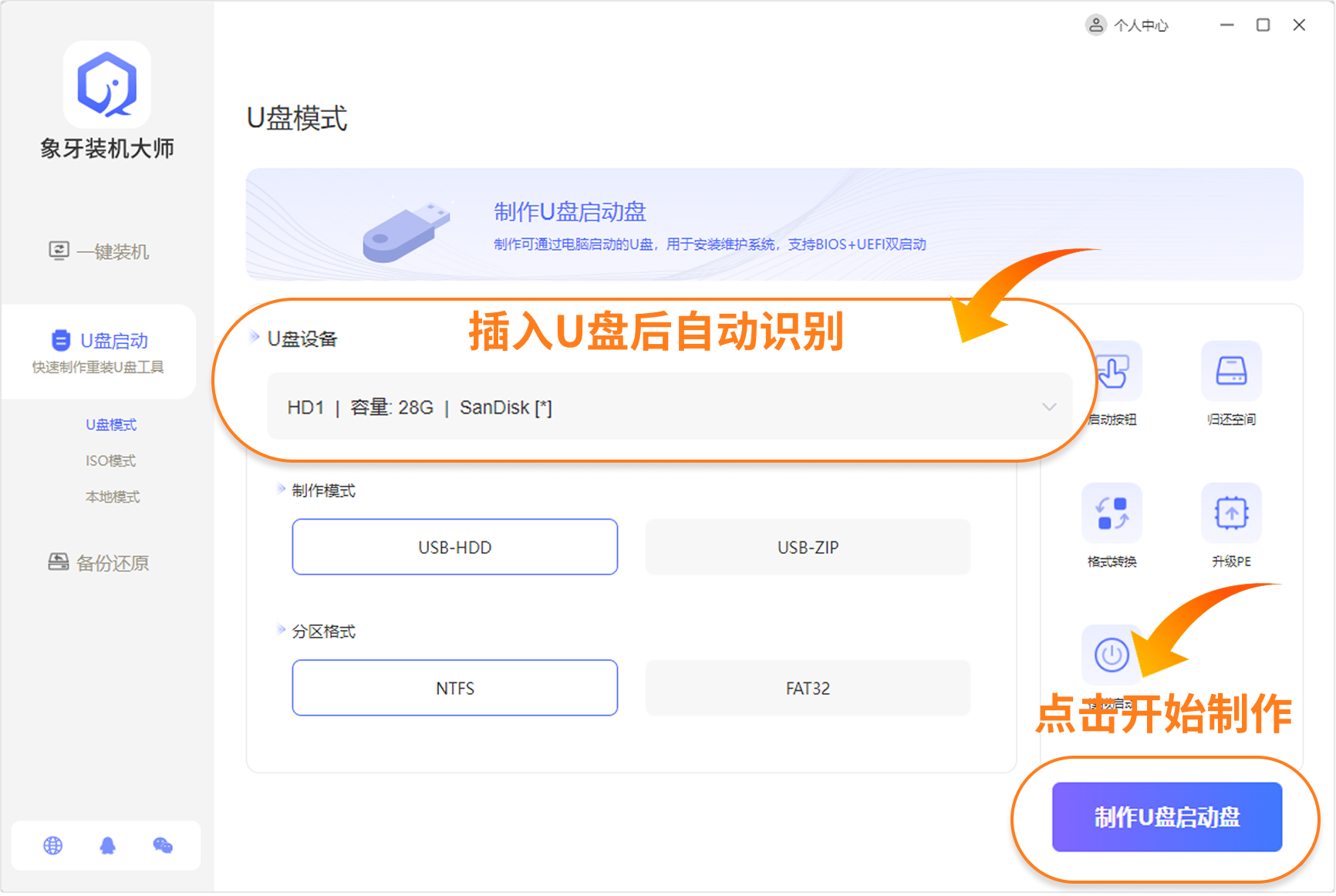The width and height of the screenshot is (1336, 896).
Task: Select 本地模式 in sidebar
Action: coord(113,497)
